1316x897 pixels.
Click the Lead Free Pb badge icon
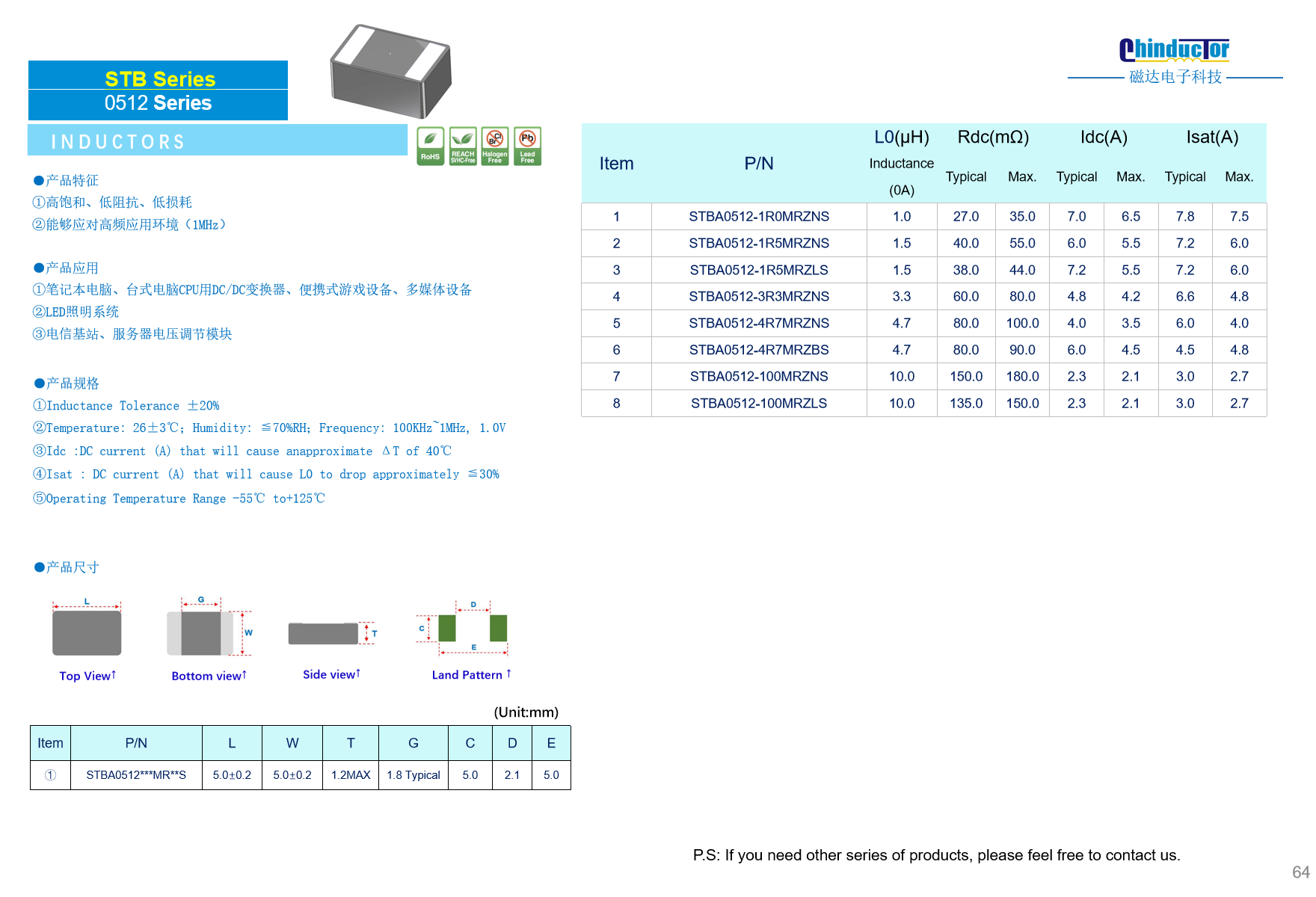[527, 147]
